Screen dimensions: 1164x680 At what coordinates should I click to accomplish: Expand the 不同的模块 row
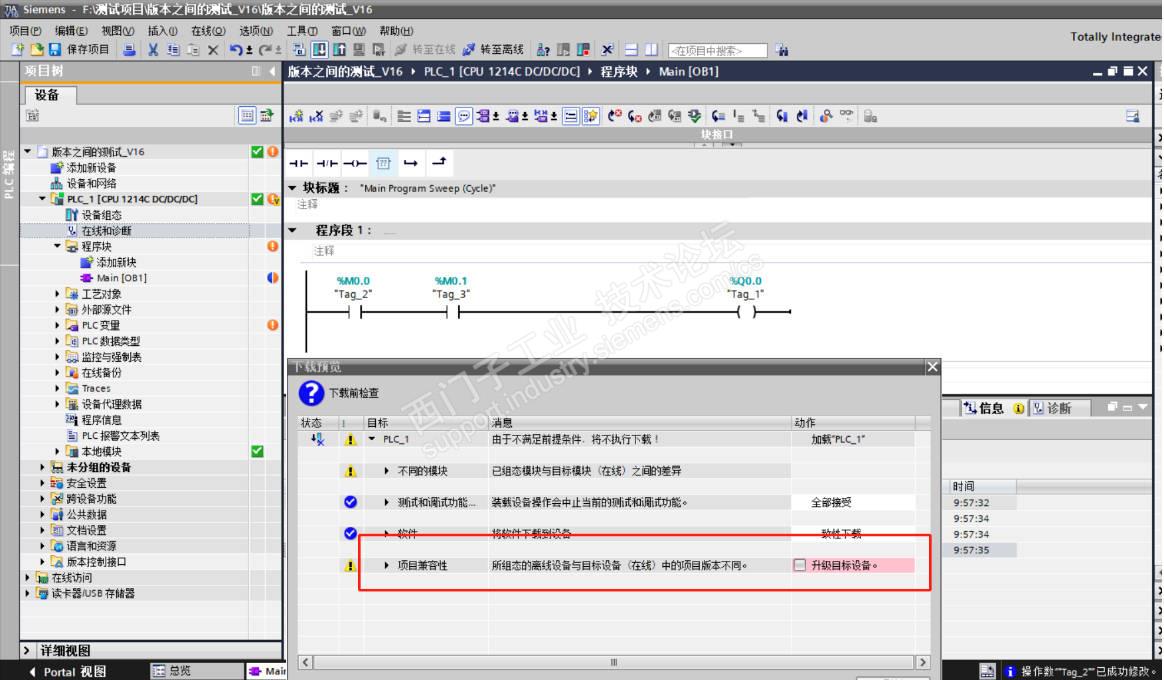pyautogui.click(x=386, y=471)
